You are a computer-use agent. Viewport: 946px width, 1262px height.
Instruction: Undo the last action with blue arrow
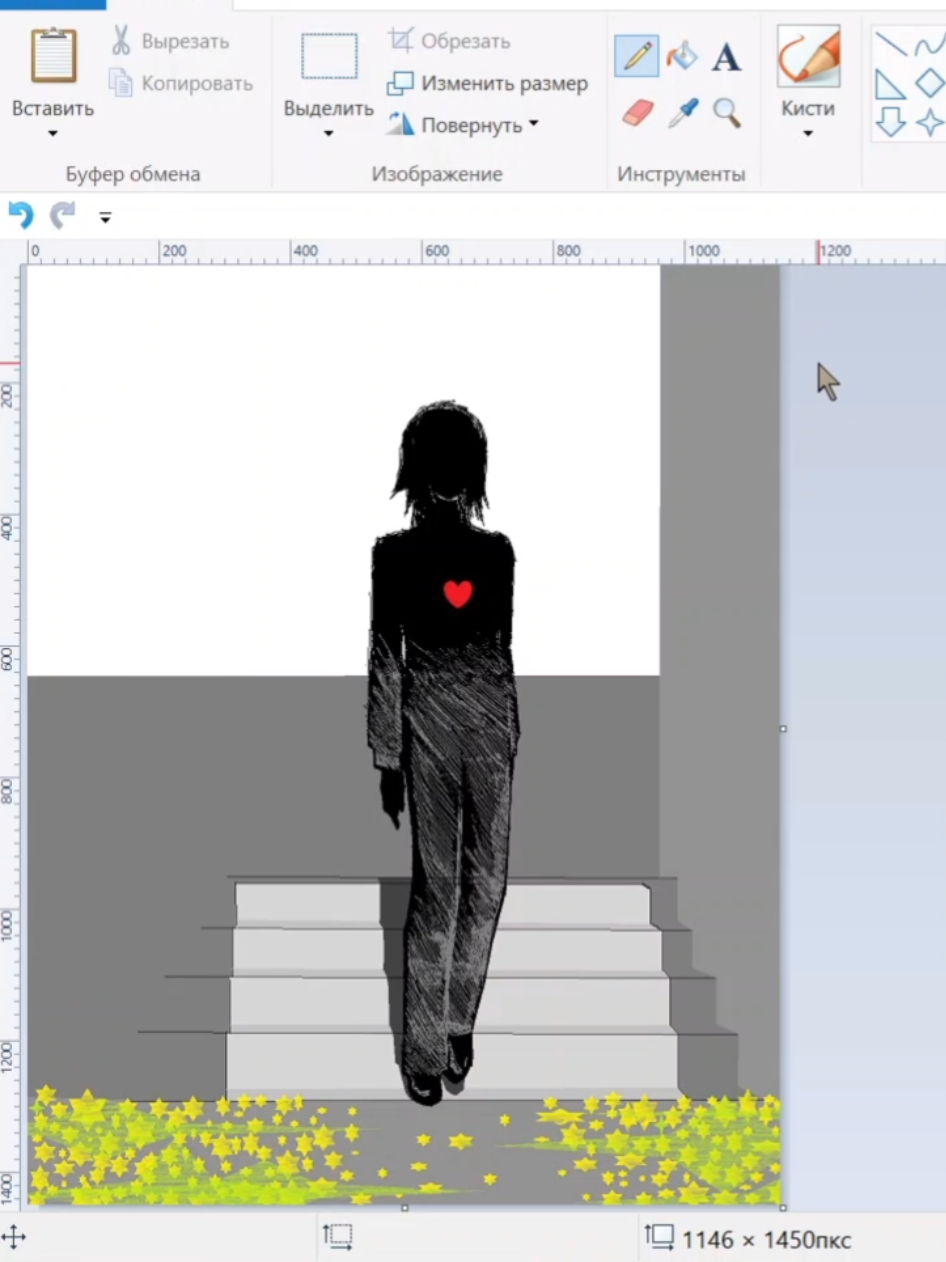tap(20, 215)
